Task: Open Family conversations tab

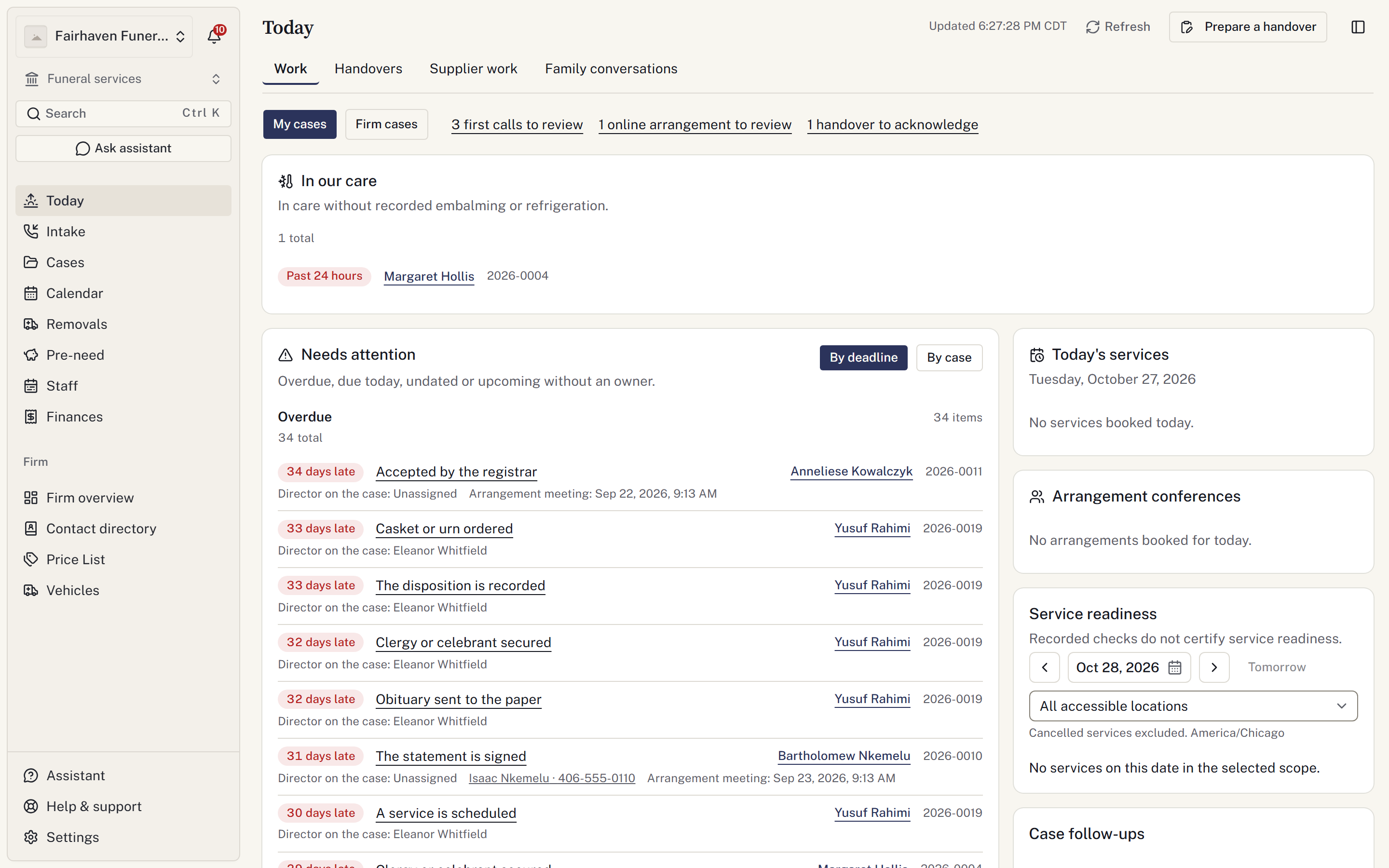Action: pos(611,69)
